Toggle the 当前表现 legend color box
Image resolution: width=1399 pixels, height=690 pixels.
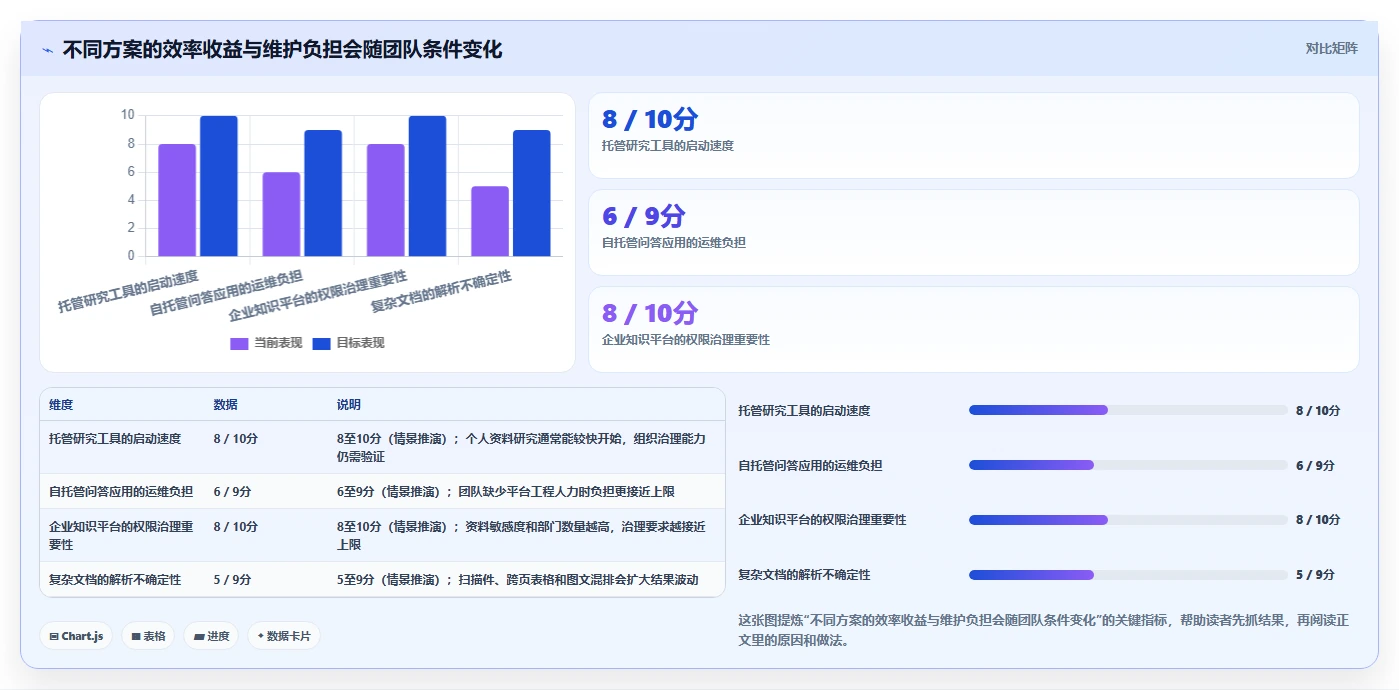[x=239, y=343]
